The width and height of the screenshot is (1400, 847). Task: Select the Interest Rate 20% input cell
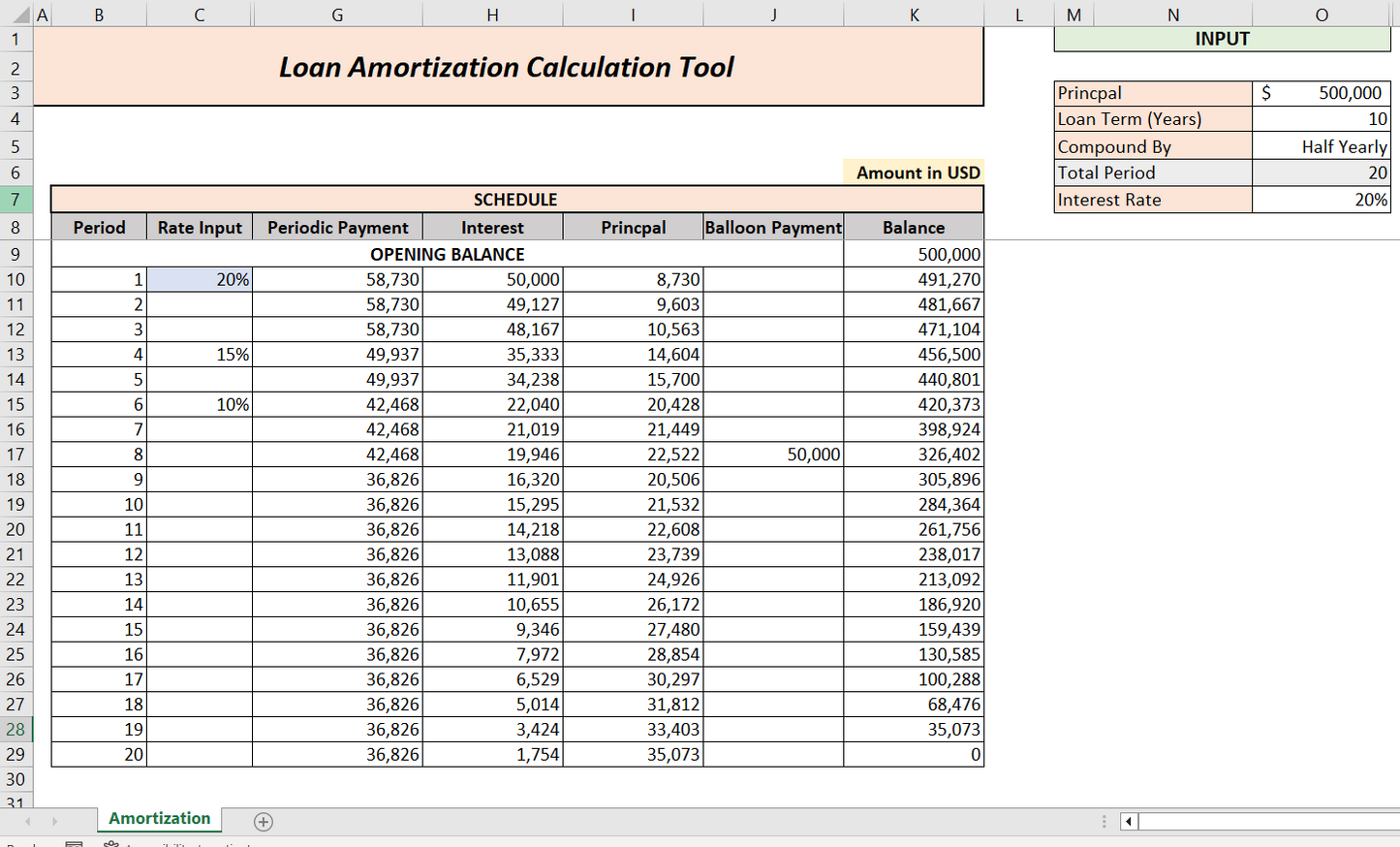1321,200
